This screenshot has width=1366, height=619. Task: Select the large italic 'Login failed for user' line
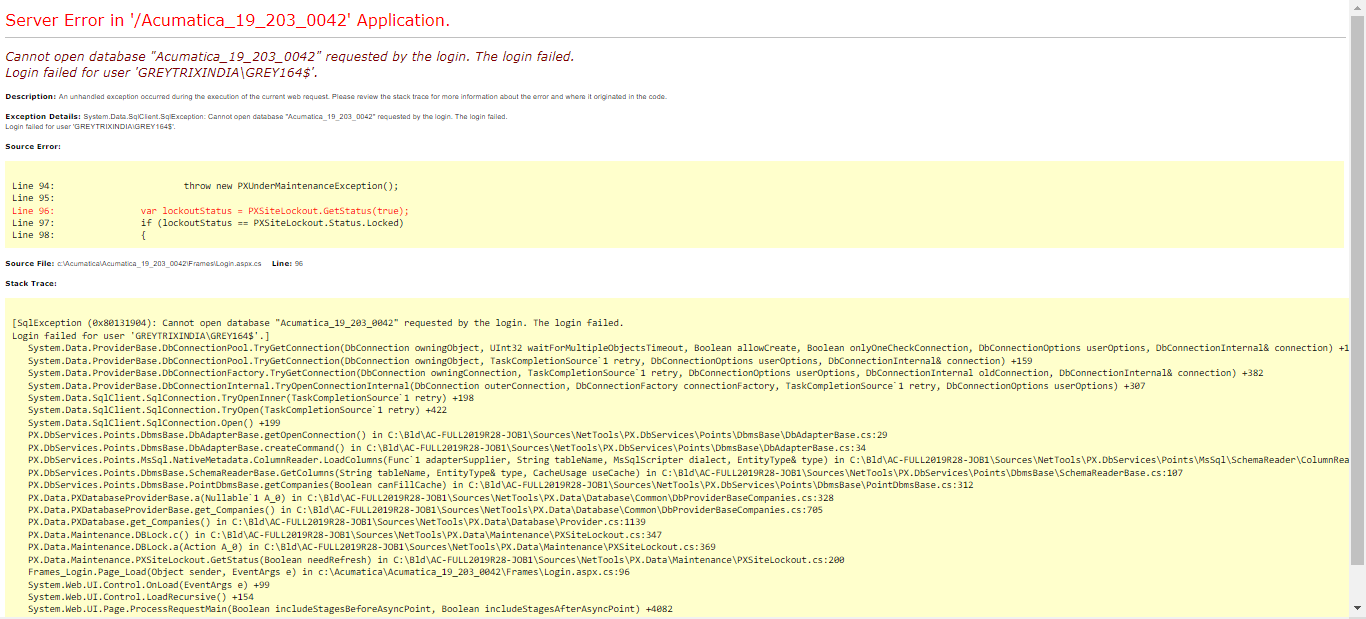point(162,72)
